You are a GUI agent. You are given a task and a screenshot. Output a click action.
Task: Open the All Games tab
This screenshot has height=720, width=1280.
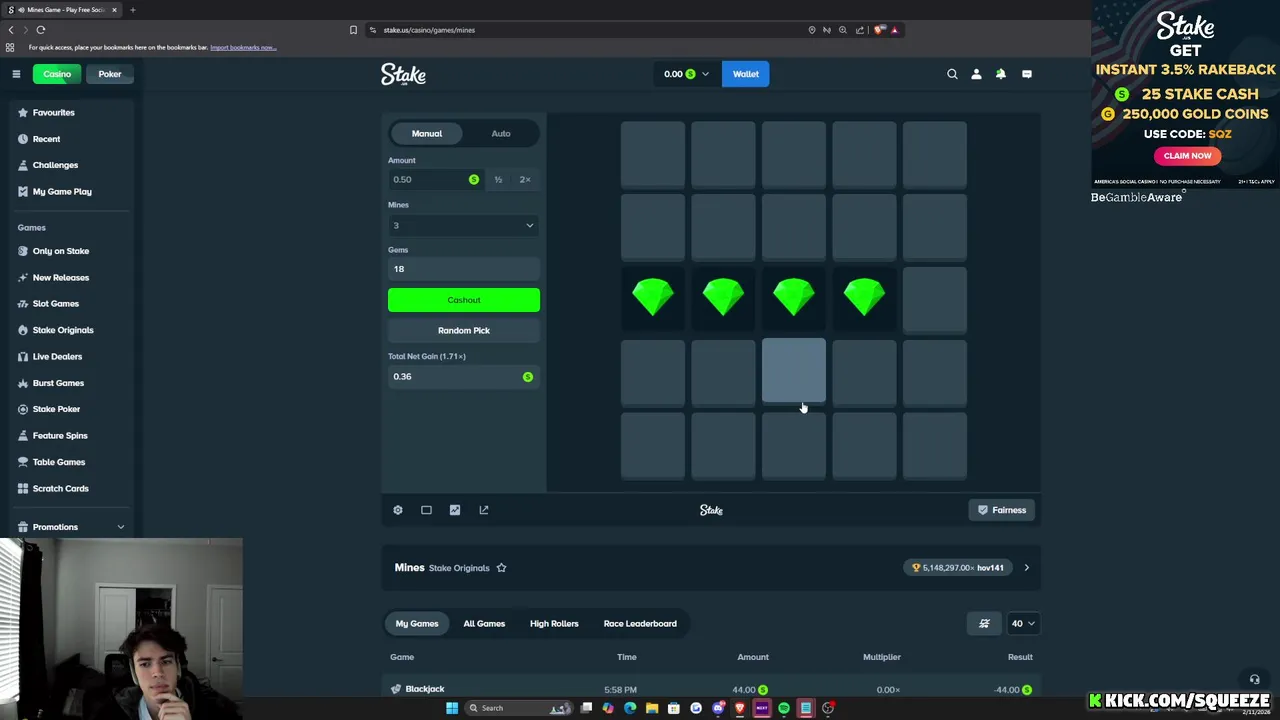click(484, 623)
